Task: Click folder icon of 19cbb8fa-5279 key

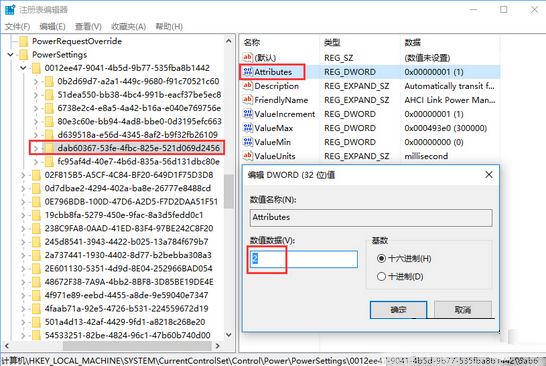Action: pyautogui.click(x=36, y=215)
